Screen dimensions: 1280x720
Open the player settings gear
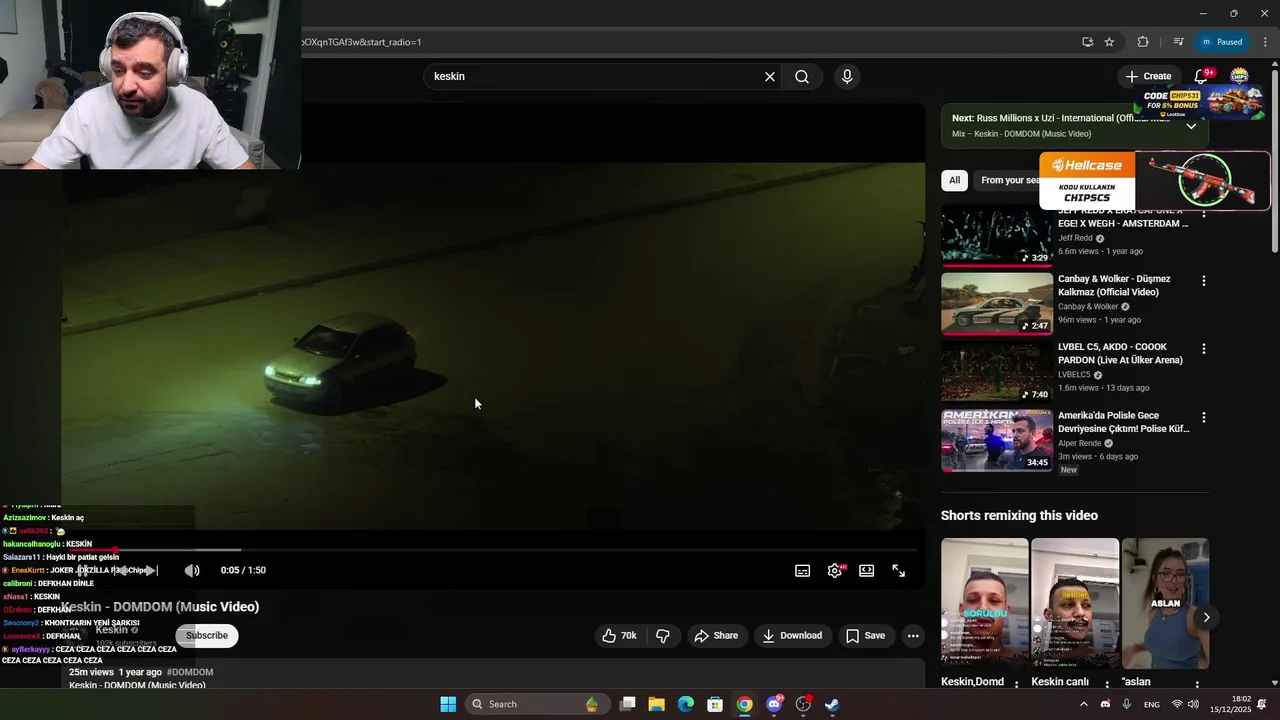click(834, 570)
